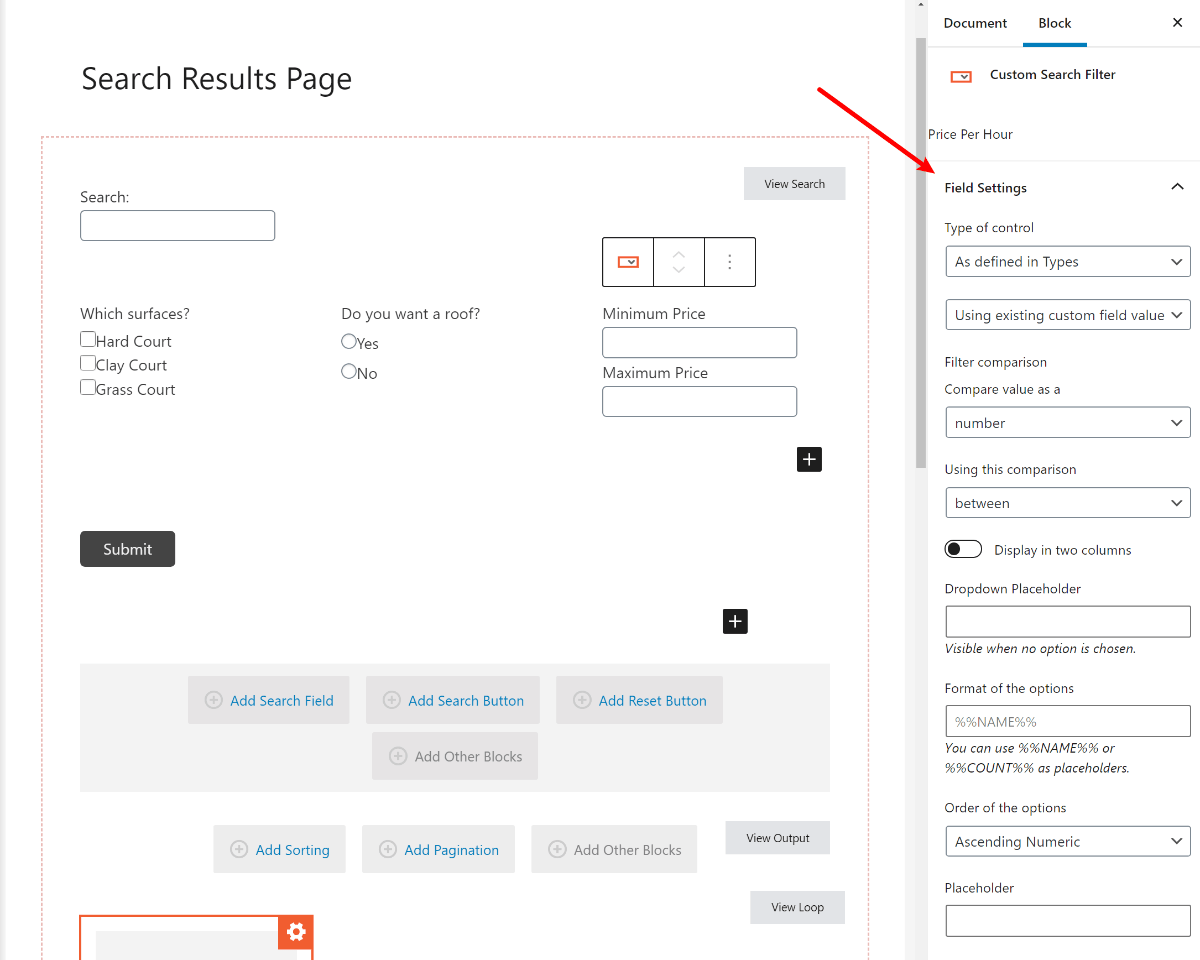
Task: Check the Hard Court checkbox
Action: [88, 340]
